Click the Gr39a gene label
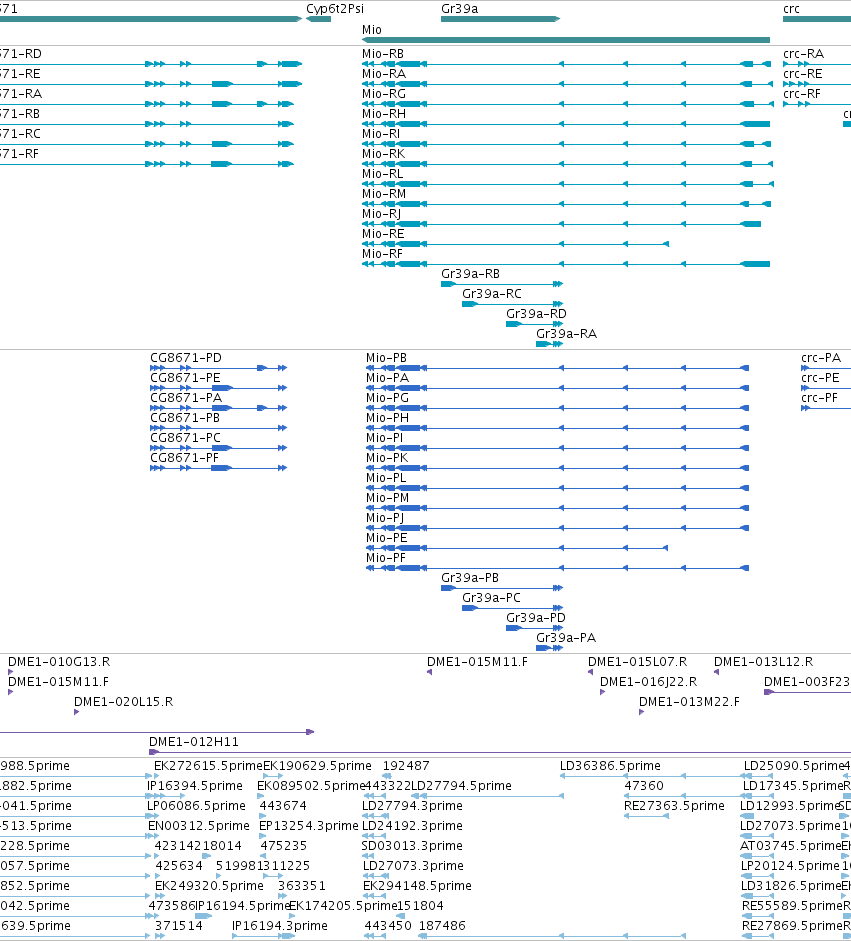 460,9
